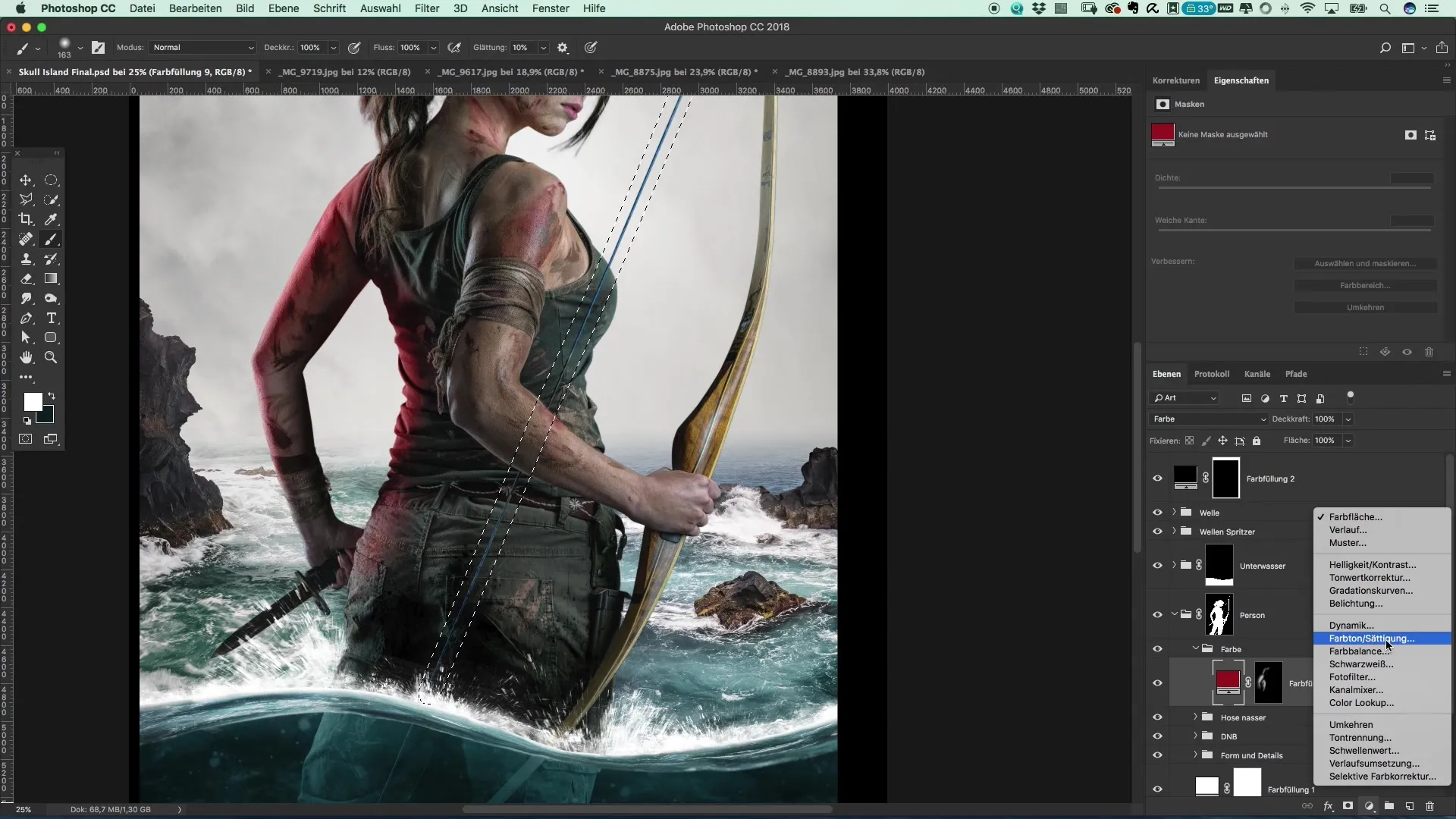The width and height of the screenshot is (1456, 819).
Task: Open the Deckkr. opacity dropdown arrow
Action: (x=333, y=48)
